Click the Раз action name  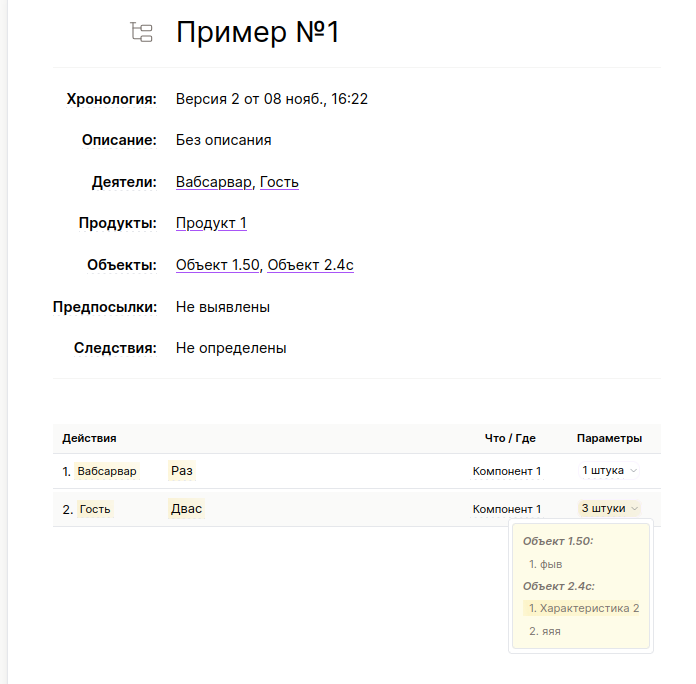(x=182, y=470)
